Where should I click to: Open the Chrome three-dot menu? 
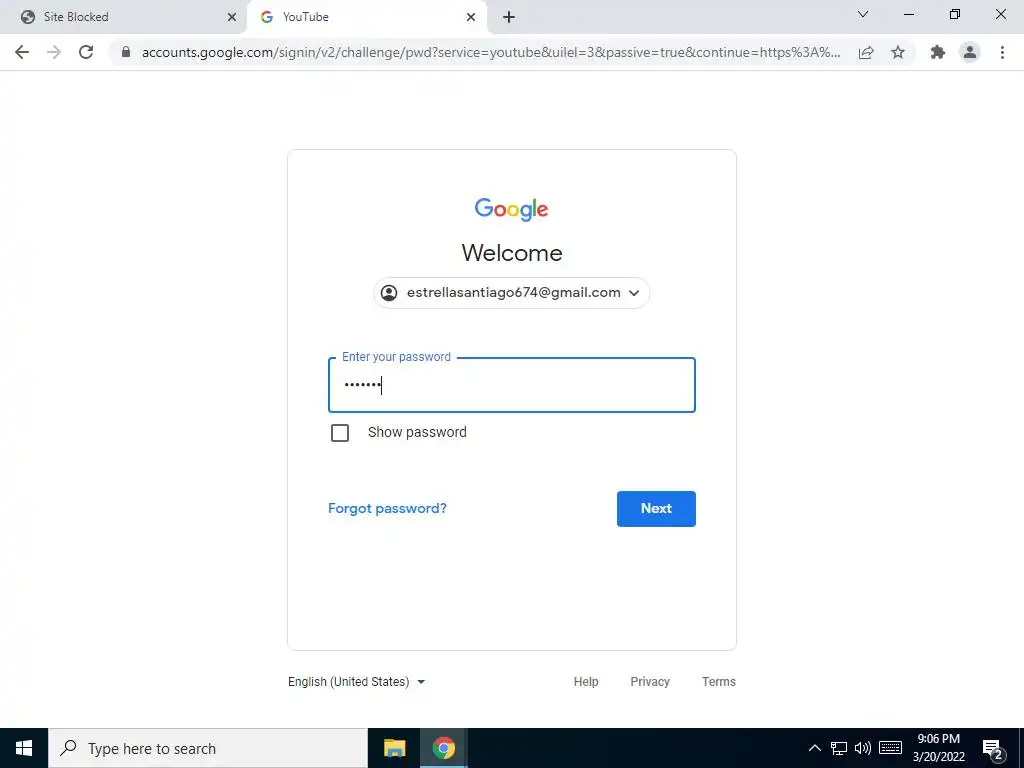coord(1002,52)
